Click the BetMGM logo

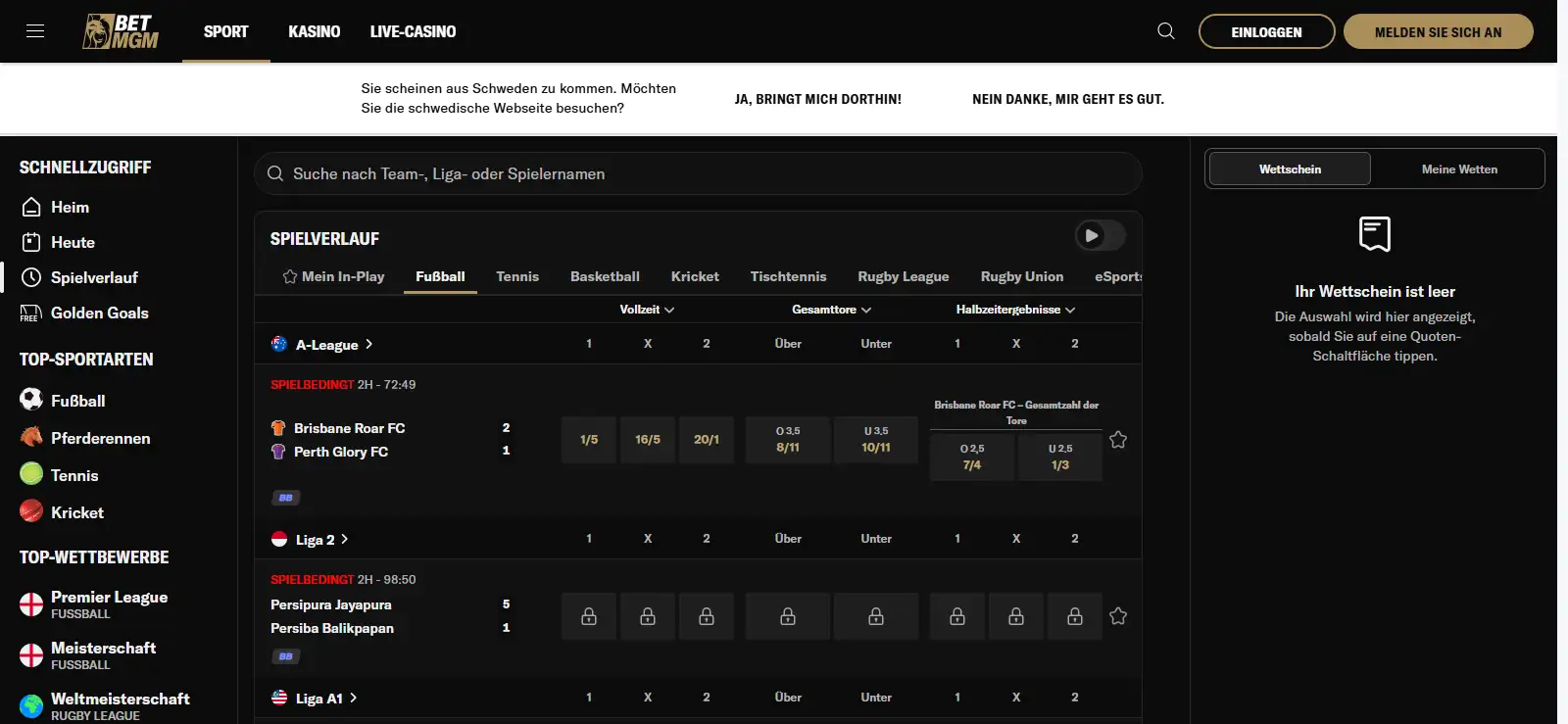(121, 31)
